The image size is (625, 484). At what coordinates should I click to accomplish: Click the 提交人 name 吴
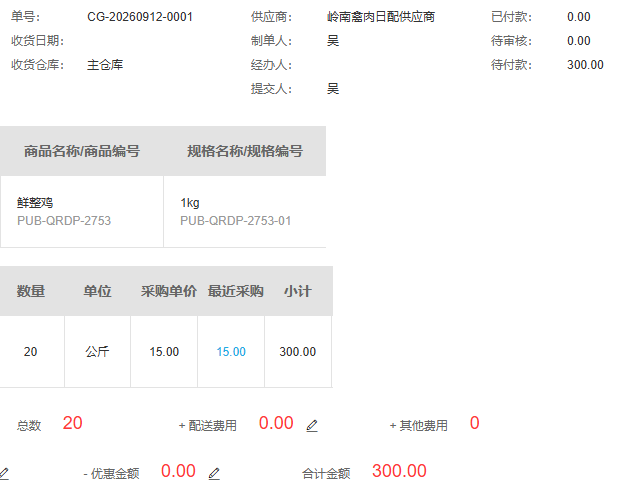(x=333, y=89)
